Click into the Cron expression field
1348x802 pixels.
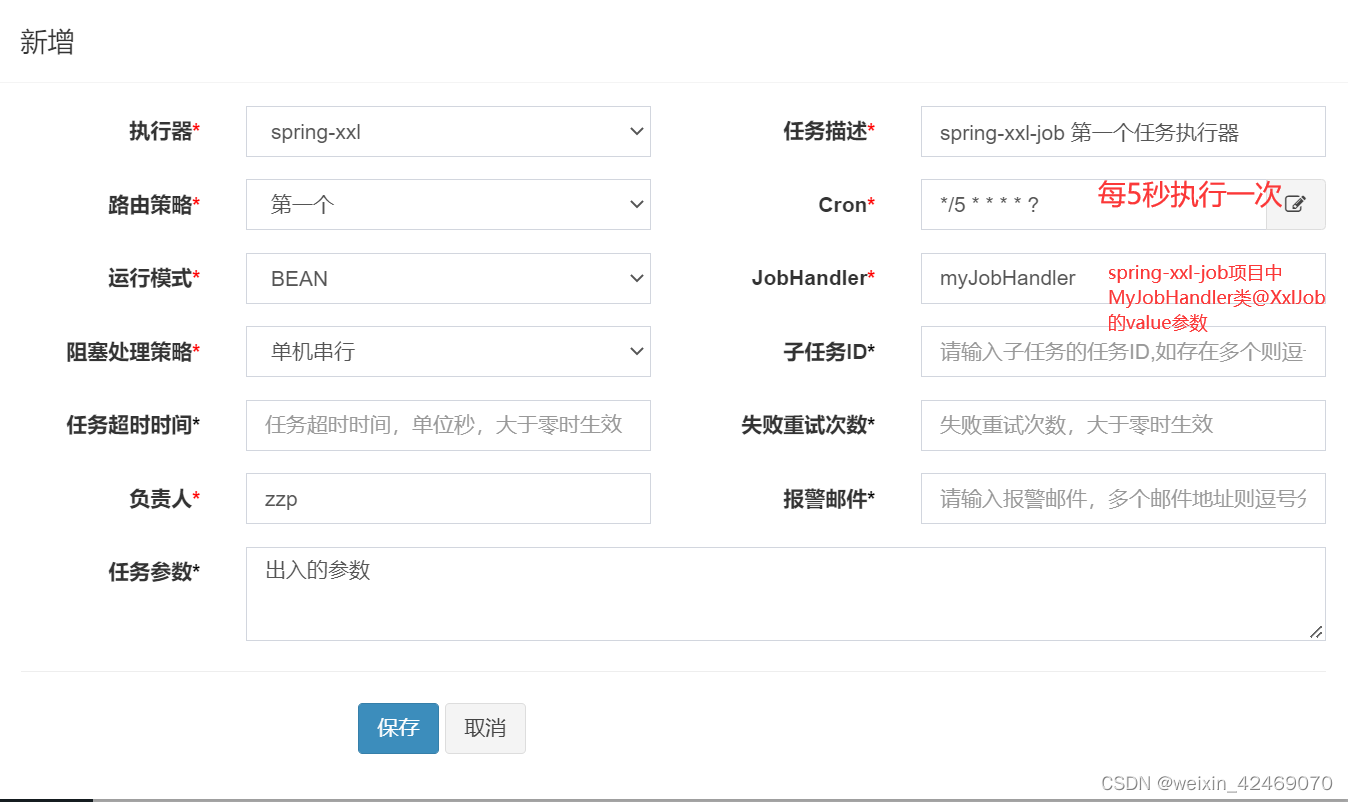[1093, 204]
